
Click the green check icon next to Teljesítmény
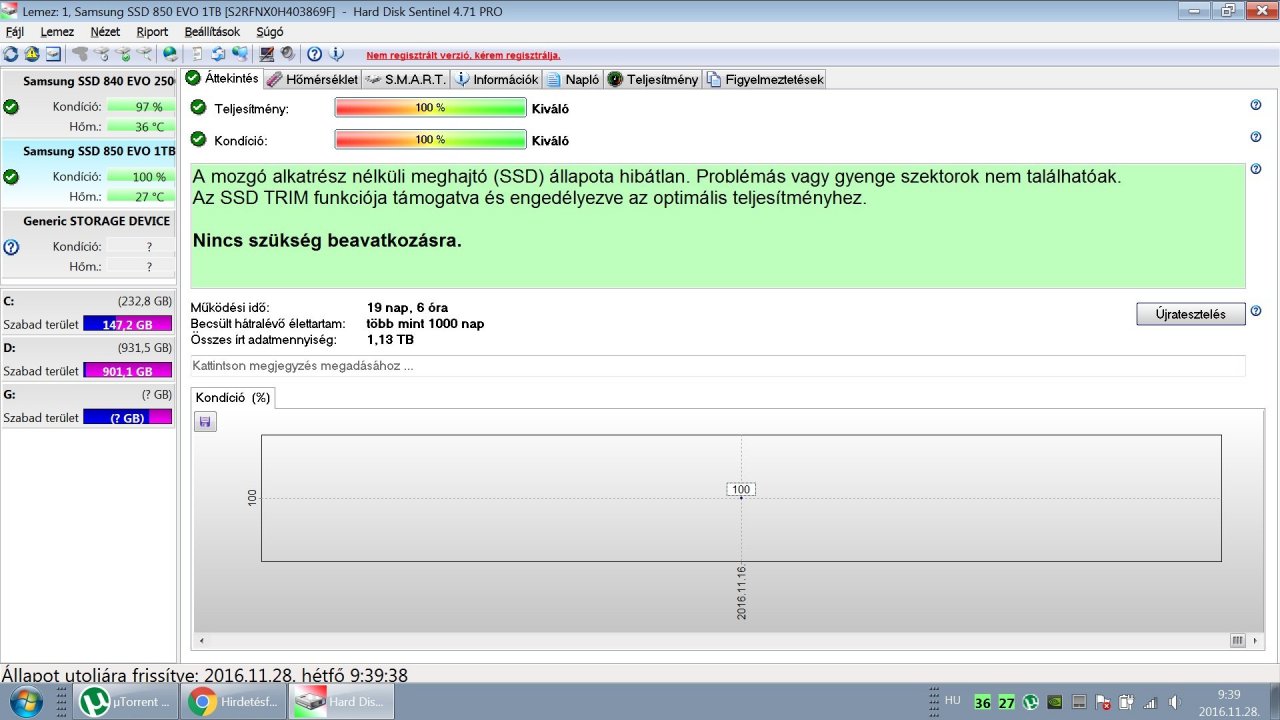pyautogui.click(x=198, y=107)
